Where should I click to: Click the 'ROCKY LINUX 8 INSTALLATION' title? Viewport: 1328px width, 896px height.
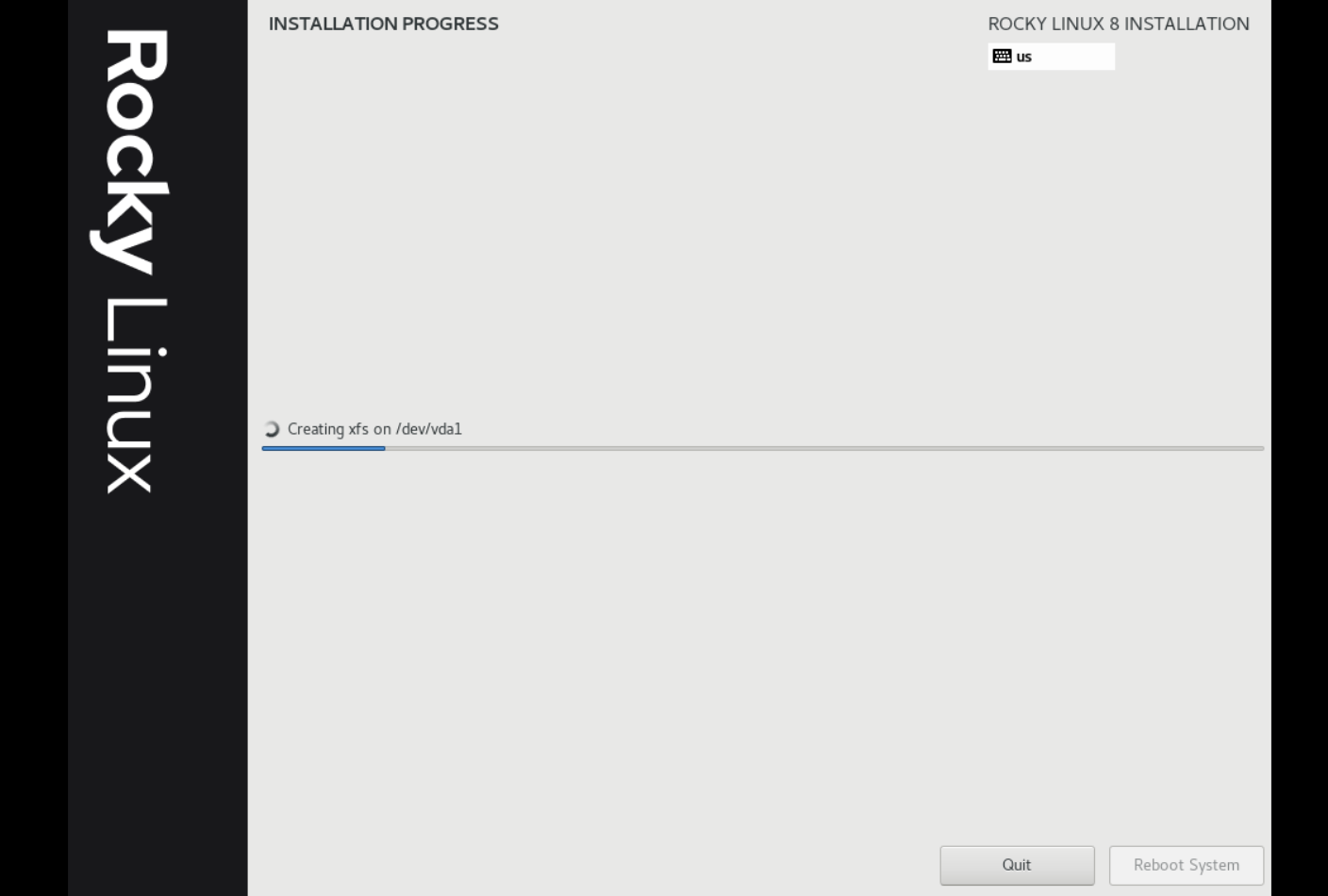pyautogui.click(x=1119, y=24)
